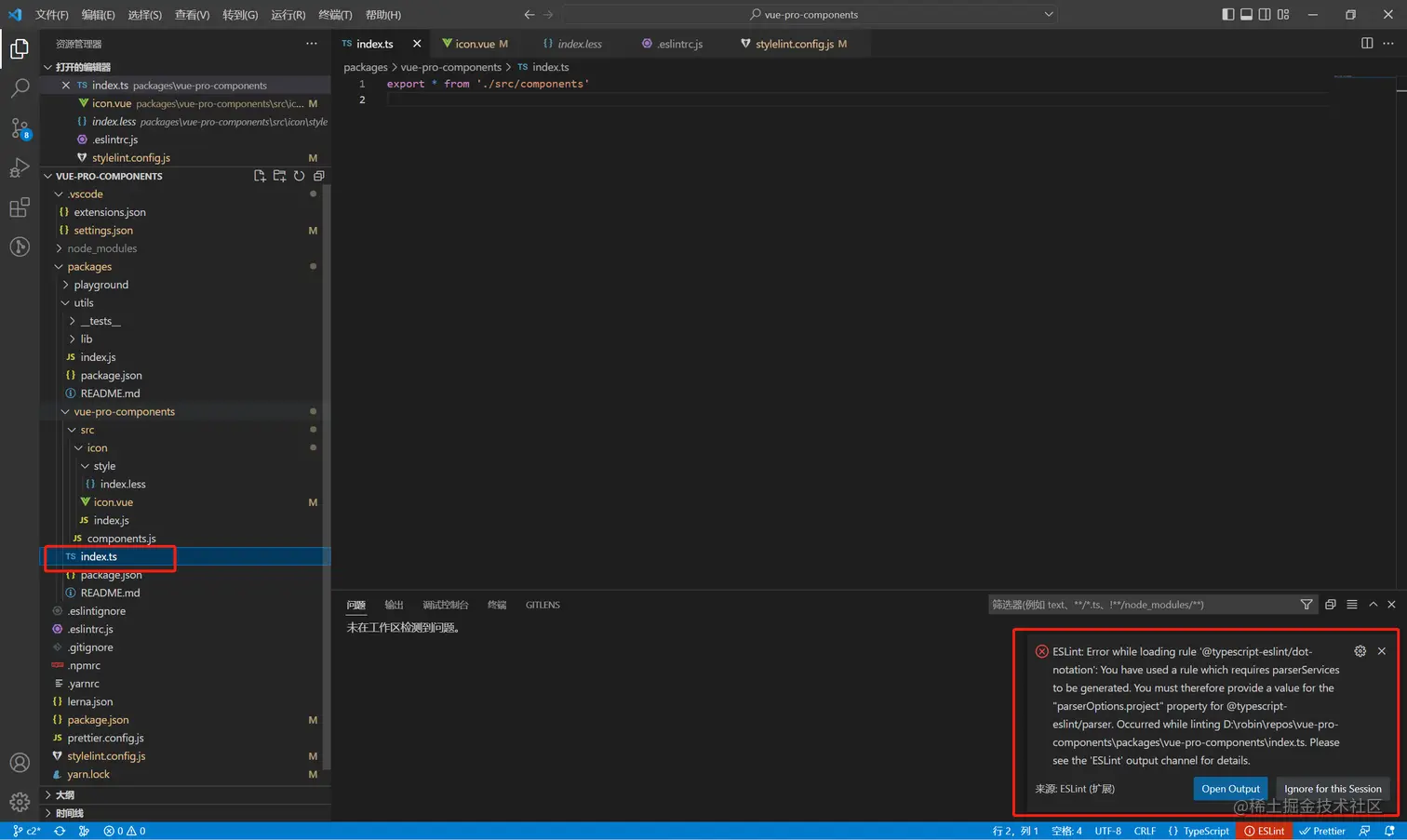Collapse all problems in panel

click(x=1331, y=605)
